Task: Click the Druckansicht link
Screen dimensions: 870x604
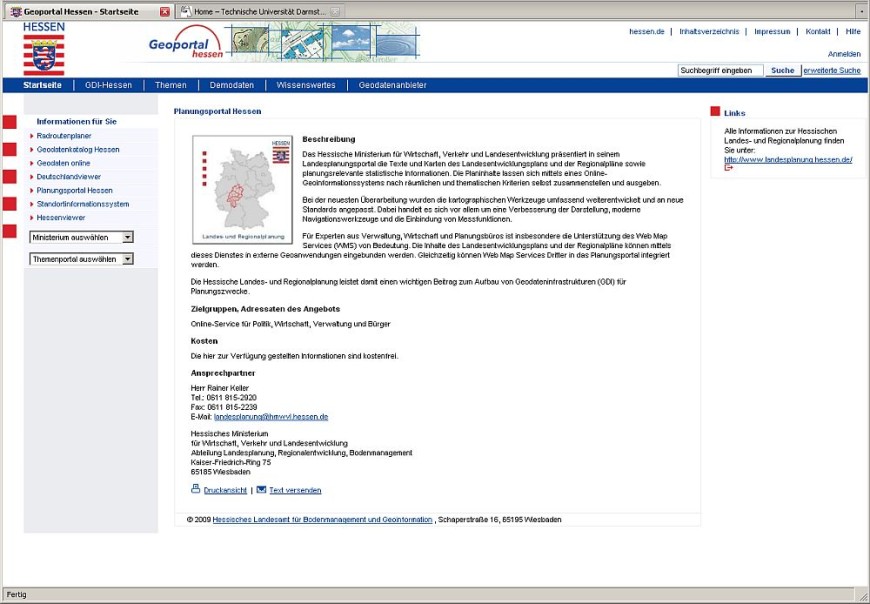Action: [225, 490]
